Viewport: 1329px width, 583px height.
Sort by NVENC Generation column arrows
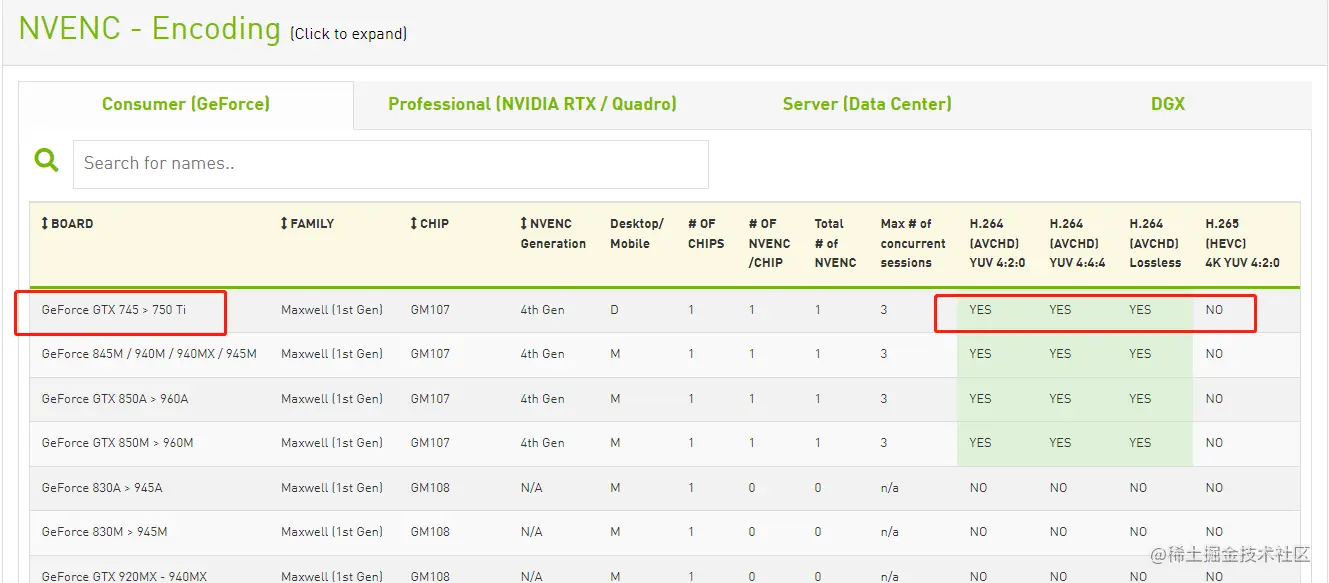point(524,224)
